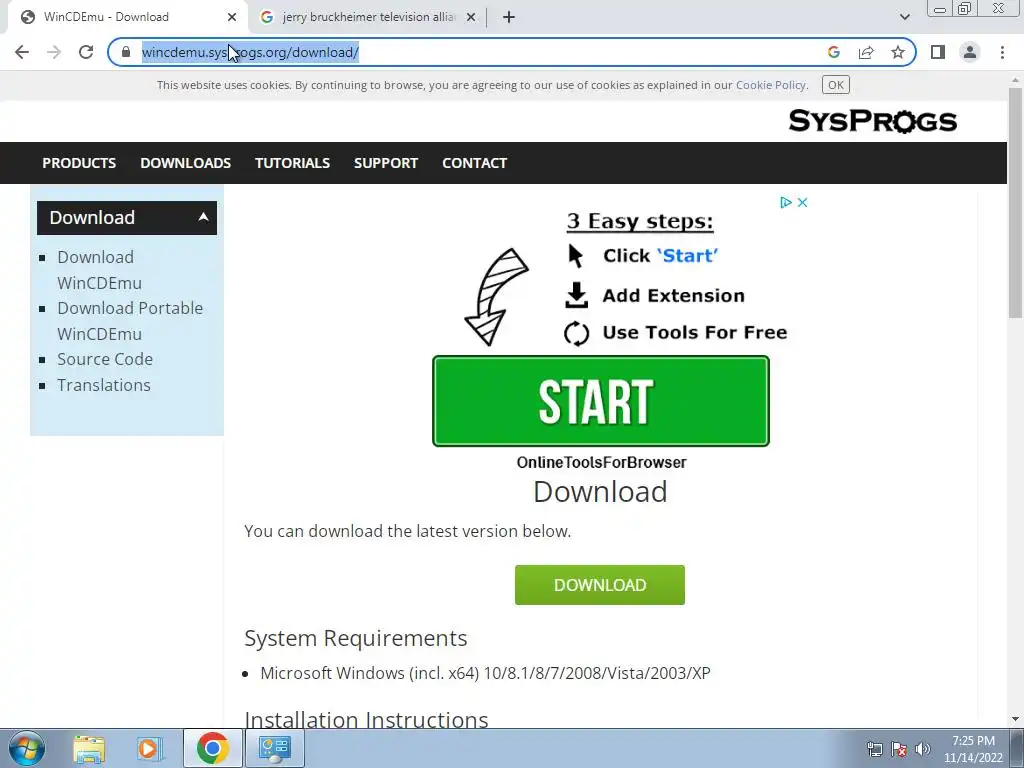Open the DOWNLOADS menu
Screen dimensions: 1024x768
185,163
